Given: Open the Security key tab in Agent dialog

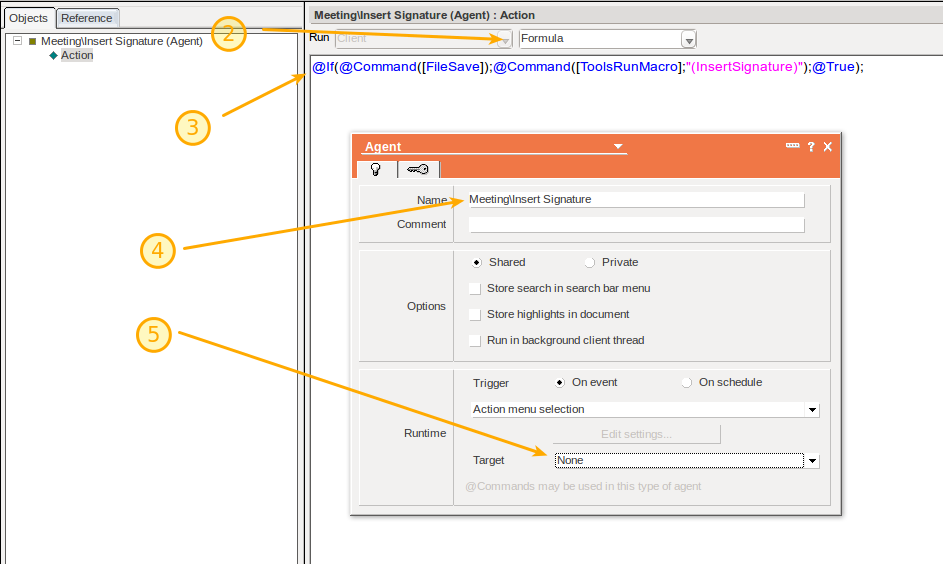Looking at the screenshot, I should click(418, 170).
